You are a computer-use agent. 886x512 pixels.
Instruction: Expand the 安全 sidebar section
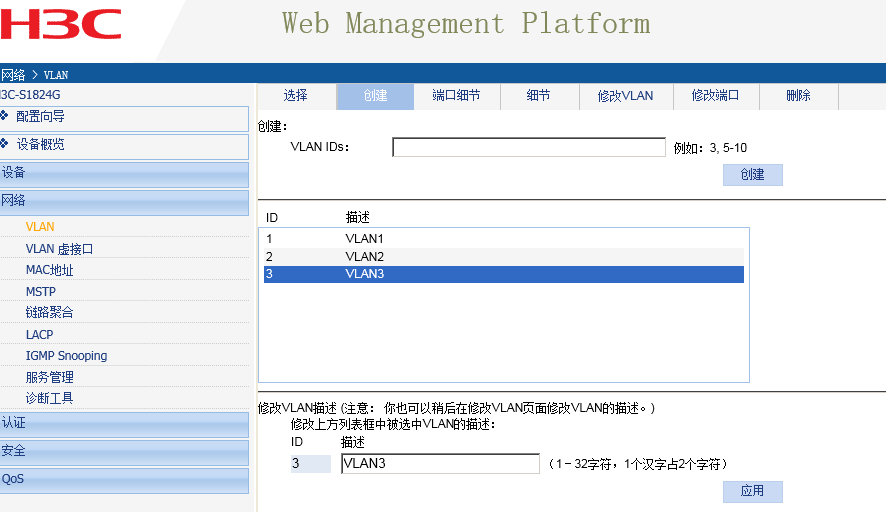(x=124, y=452)
